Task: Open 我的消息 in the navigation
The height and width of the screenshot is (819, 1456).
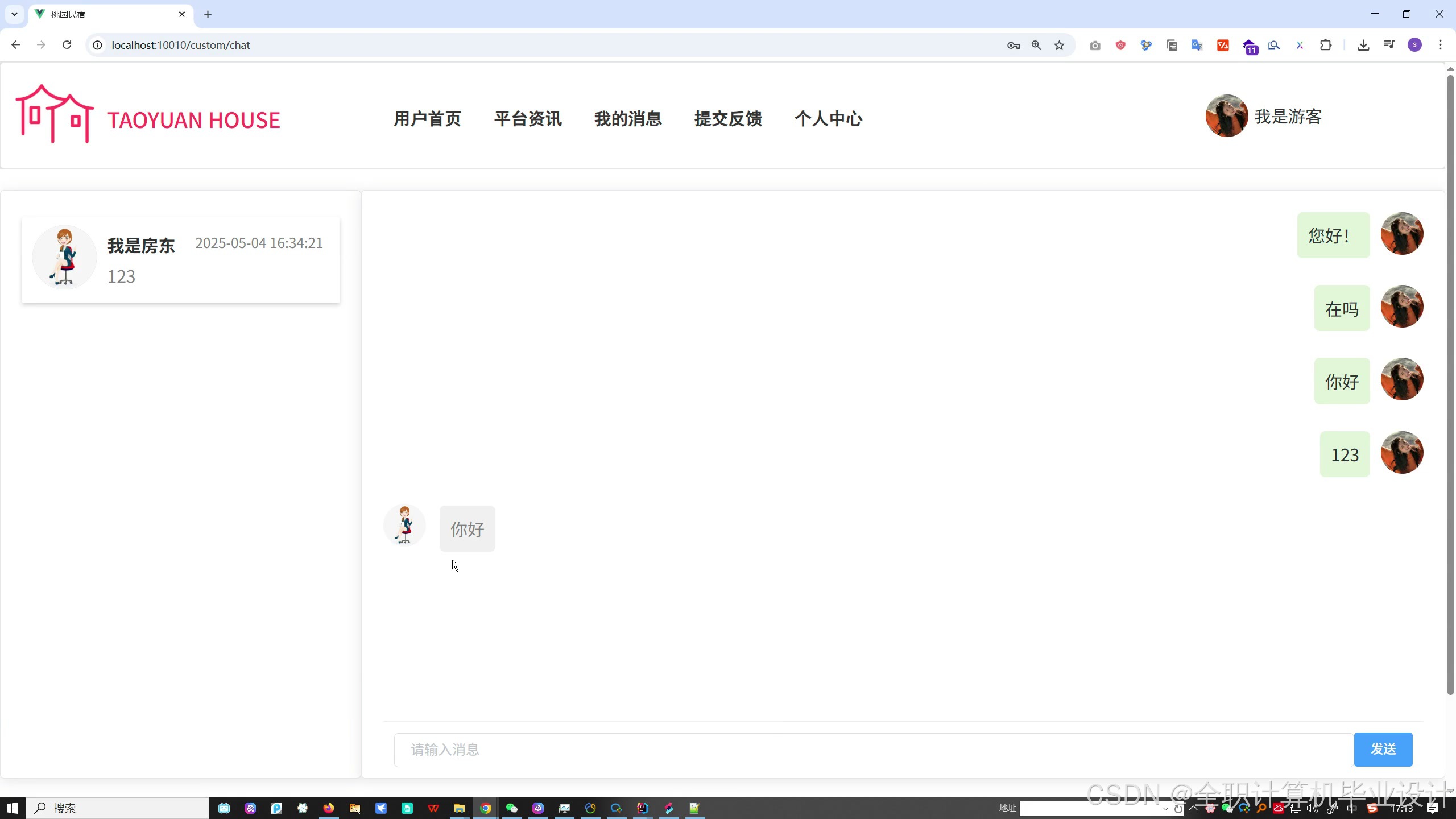Action: (628, 118)
